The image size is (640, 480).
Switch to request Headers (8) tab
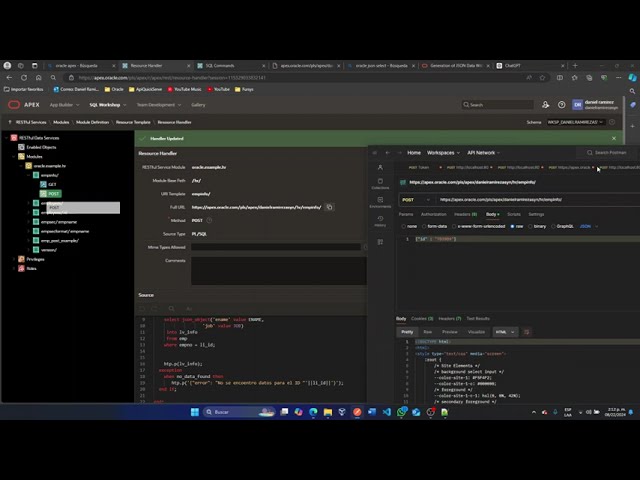(x=465, y=214)
